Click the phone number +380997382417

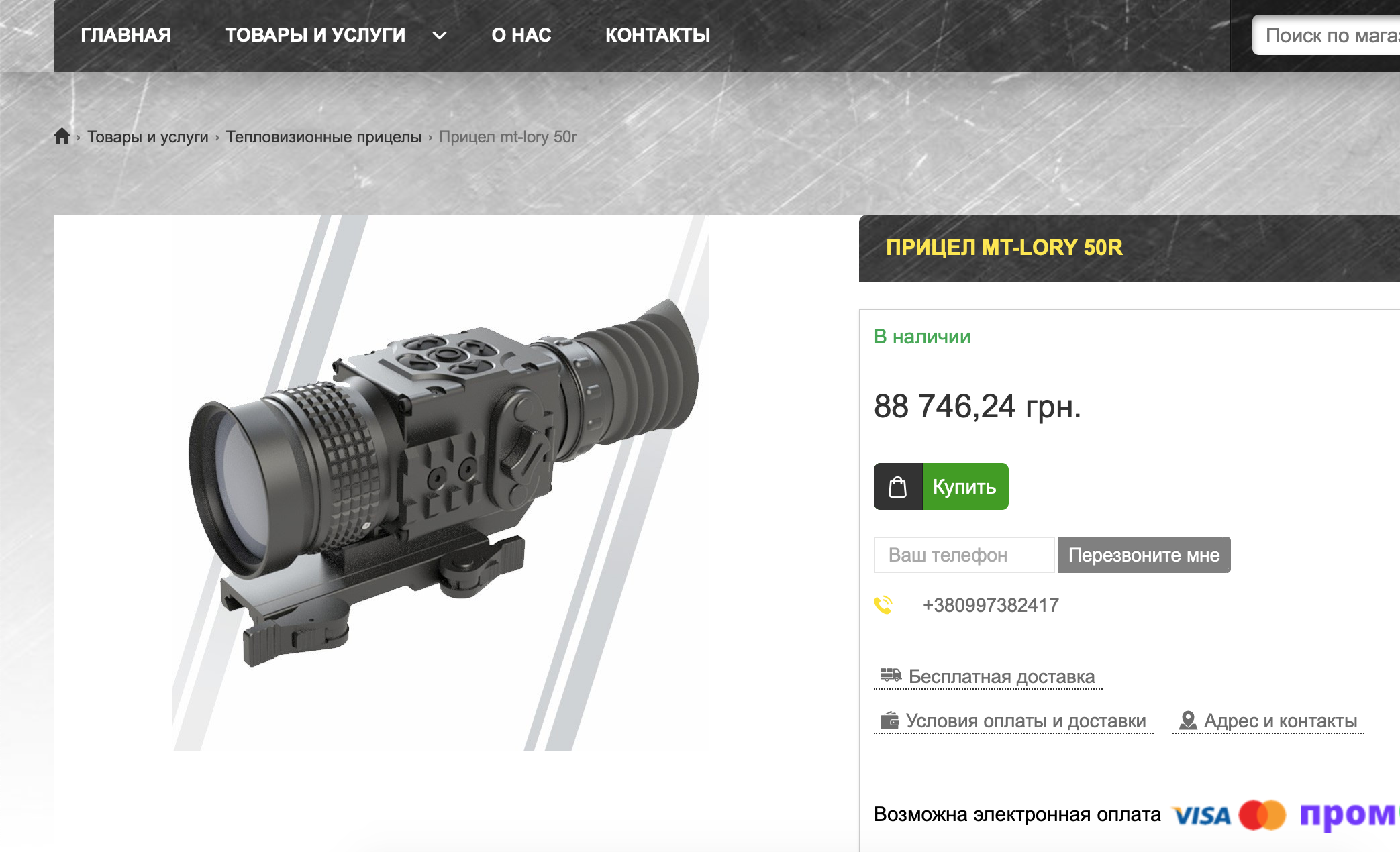(x=991, y=605)
